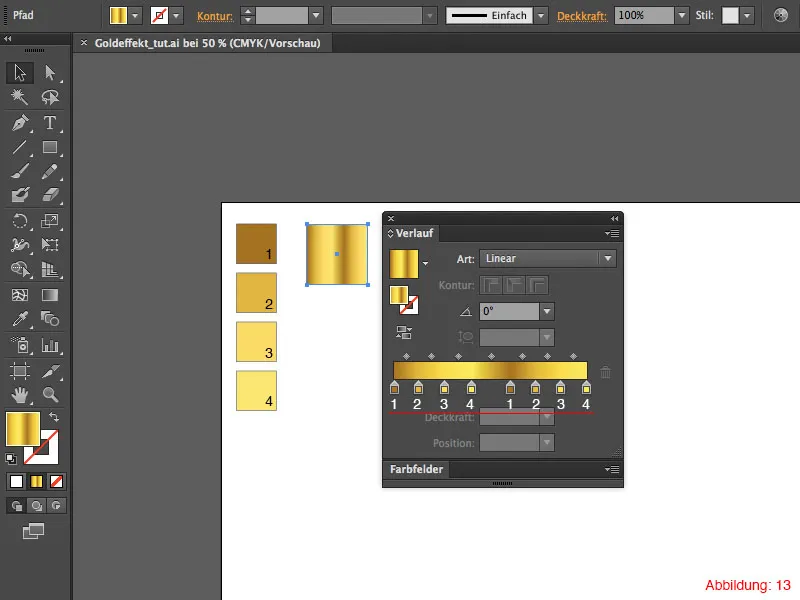Select the Symbol Sprayer tool
Viewport: 800px width, 600px height.
20,345
